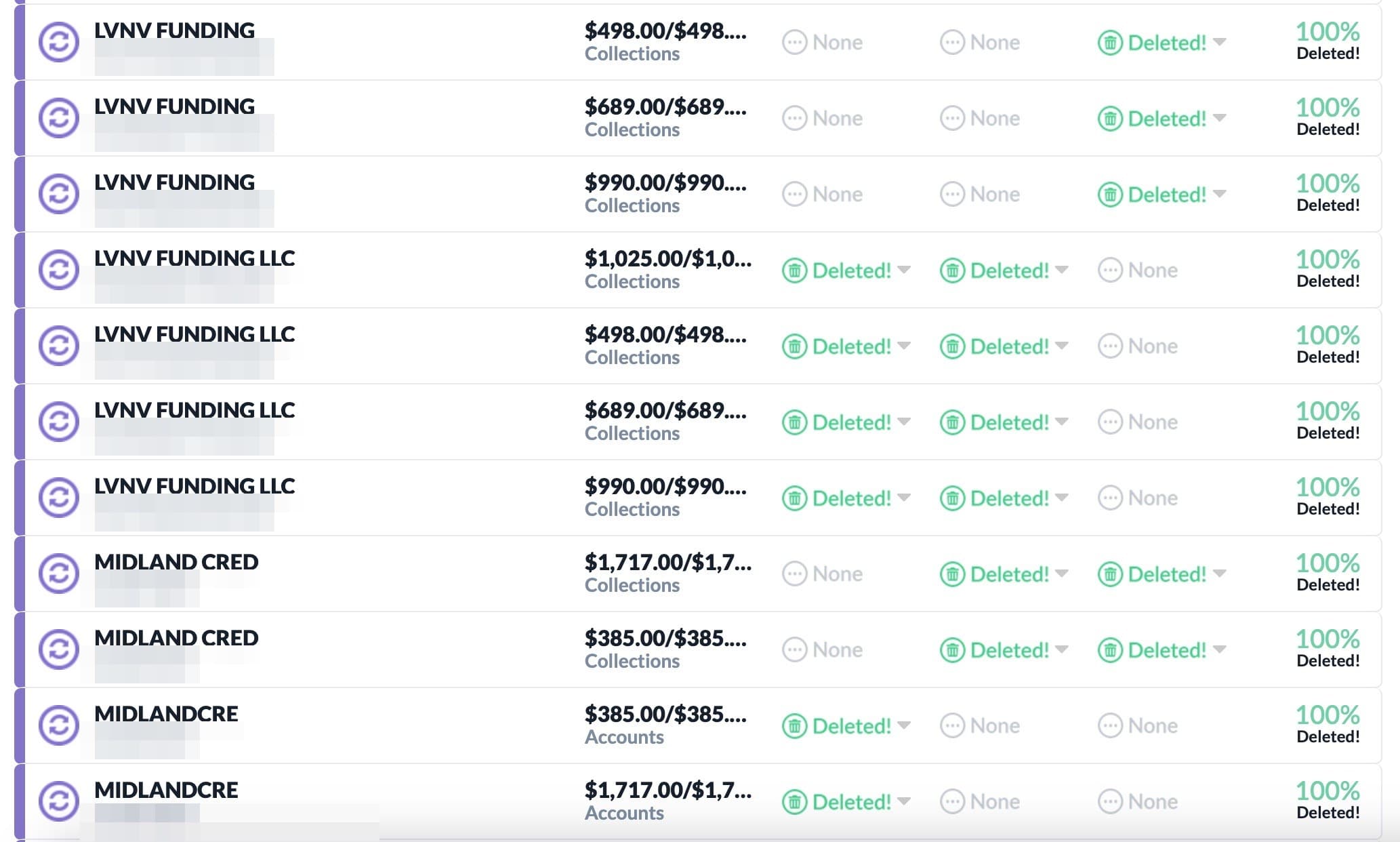
Task: Click the $689.00 amount on LVNV FUNDING LLC row
Action: pyautogui.click(x=666, y=410)
